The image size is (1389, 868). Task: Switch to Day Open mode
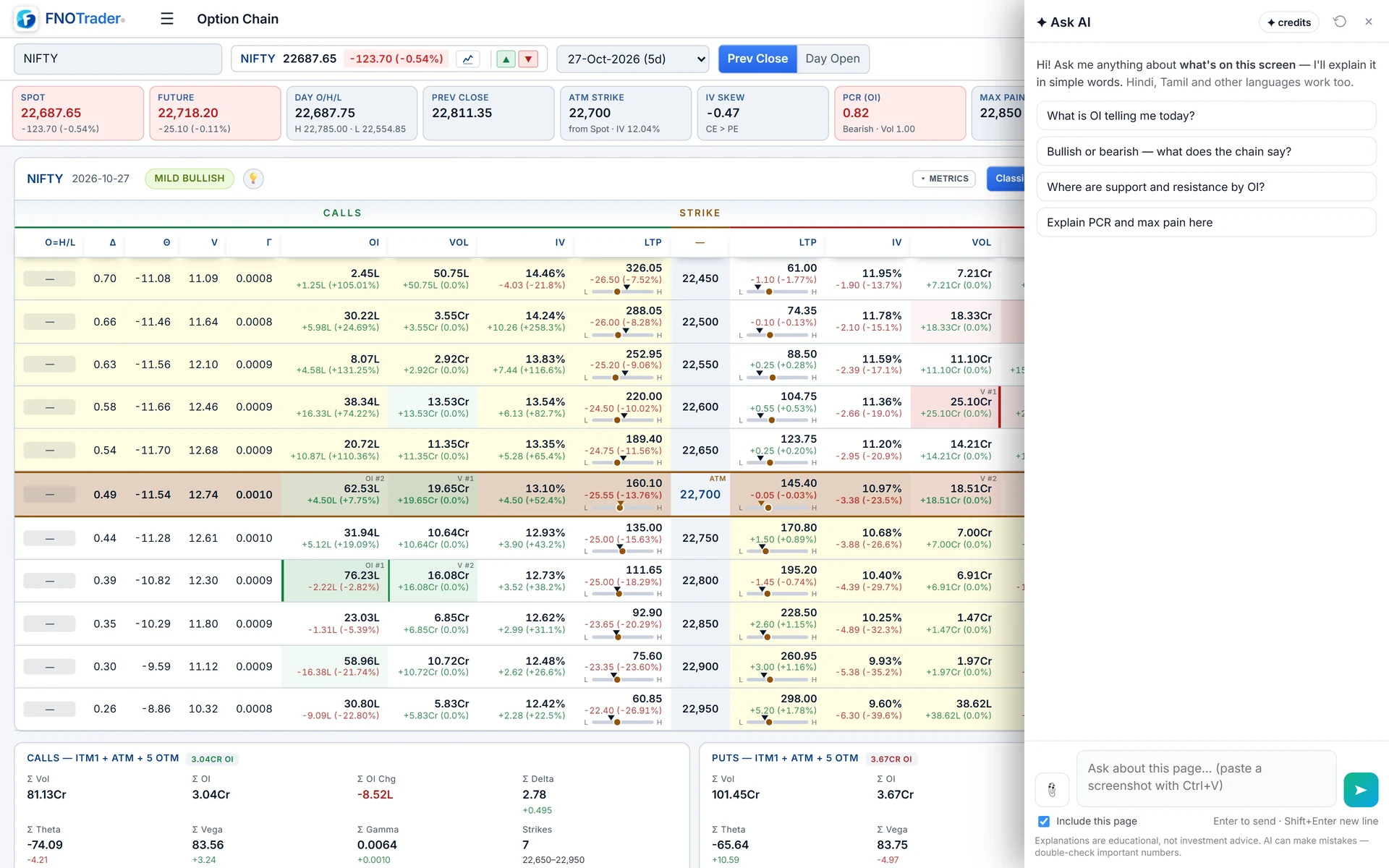(833, 59)
